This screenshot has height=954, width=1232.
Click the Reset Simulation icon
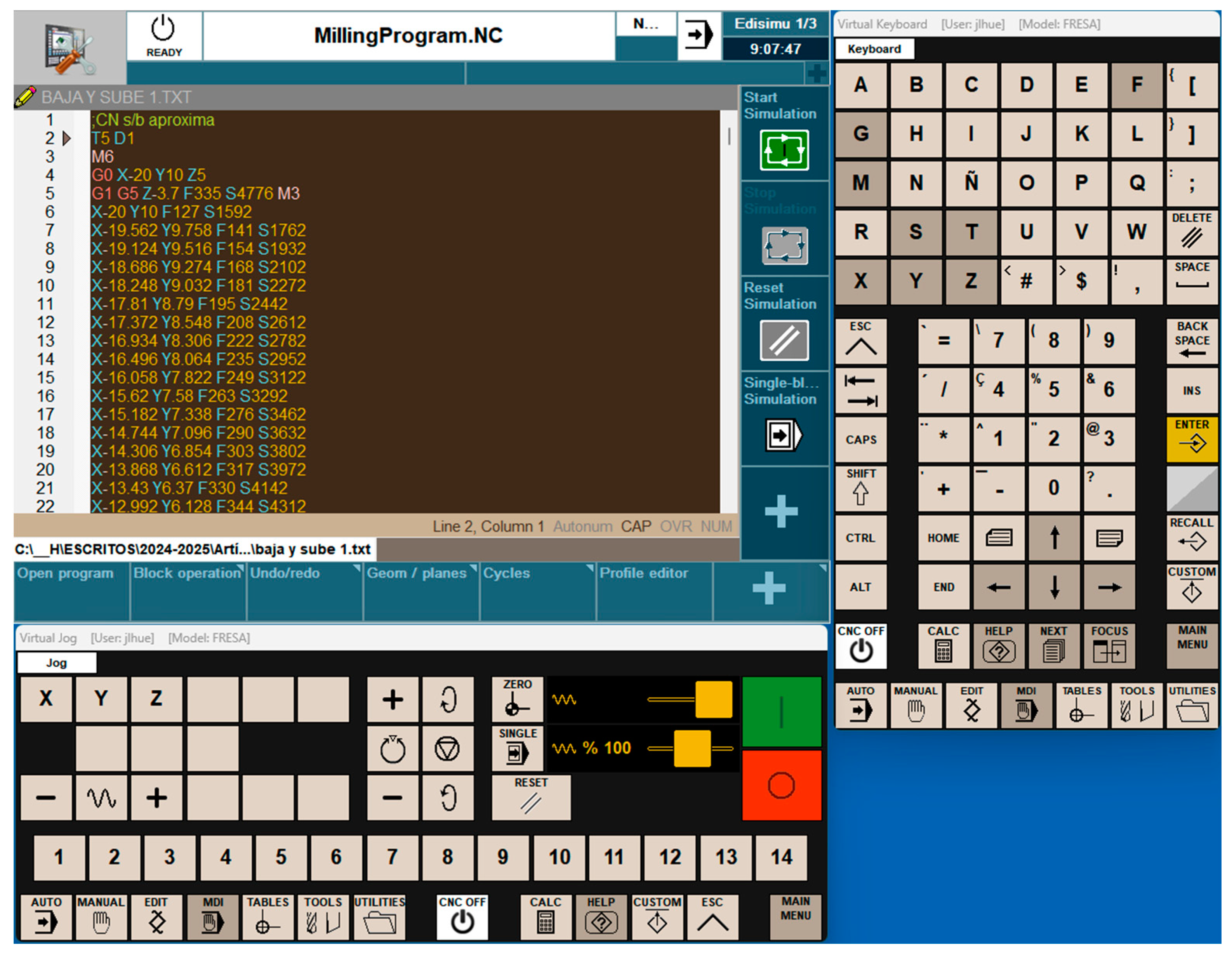[784, 340]
